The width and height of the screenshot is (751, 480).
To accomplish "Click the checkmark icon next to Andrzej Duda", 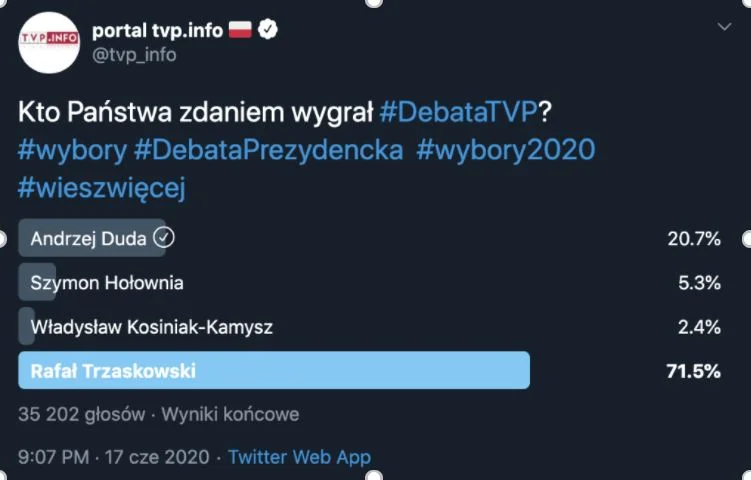I will pos(164,238).
